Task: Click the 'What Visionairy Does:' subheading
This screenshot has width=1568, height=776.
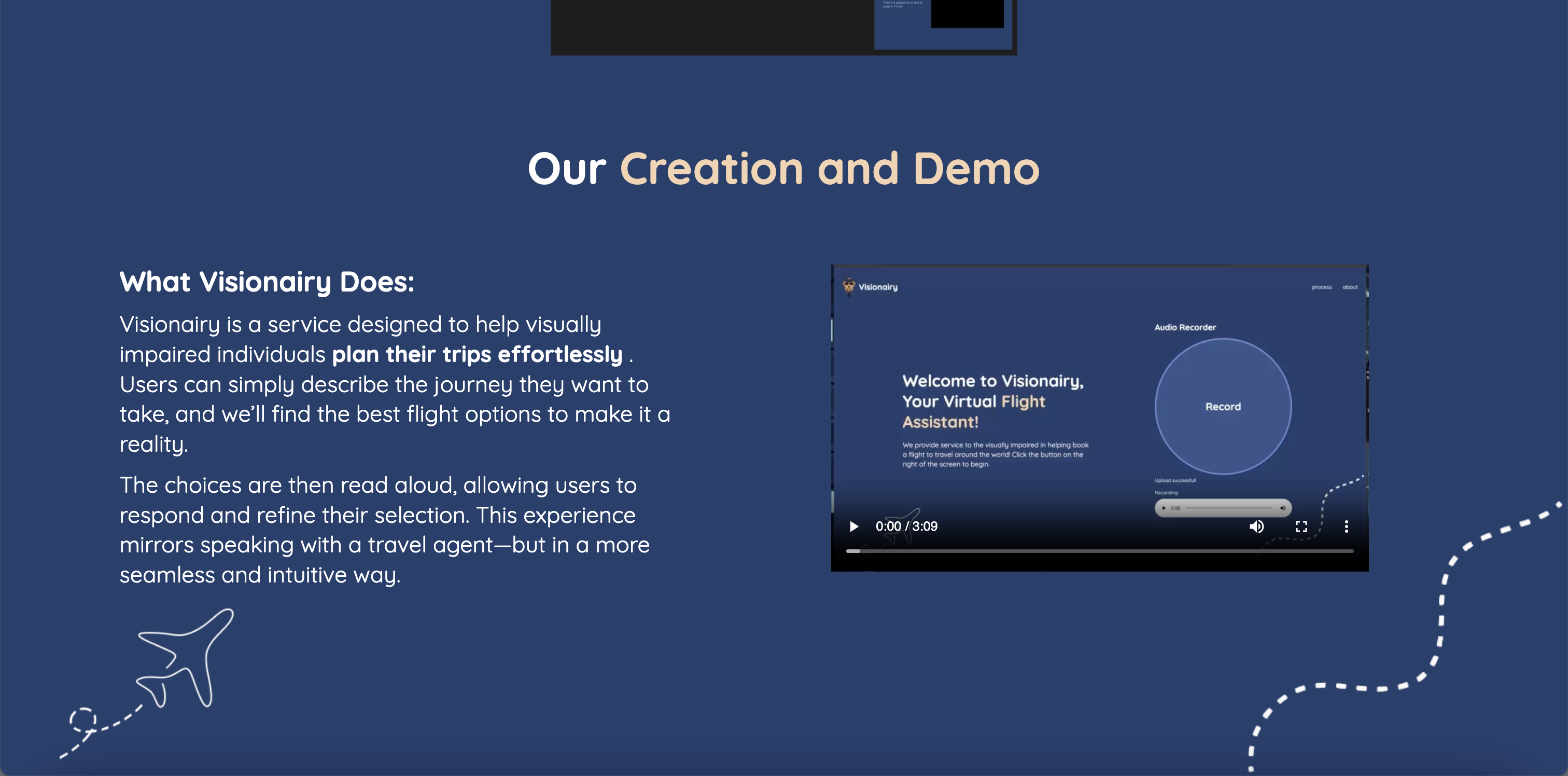Action: (x=267, y=282)
